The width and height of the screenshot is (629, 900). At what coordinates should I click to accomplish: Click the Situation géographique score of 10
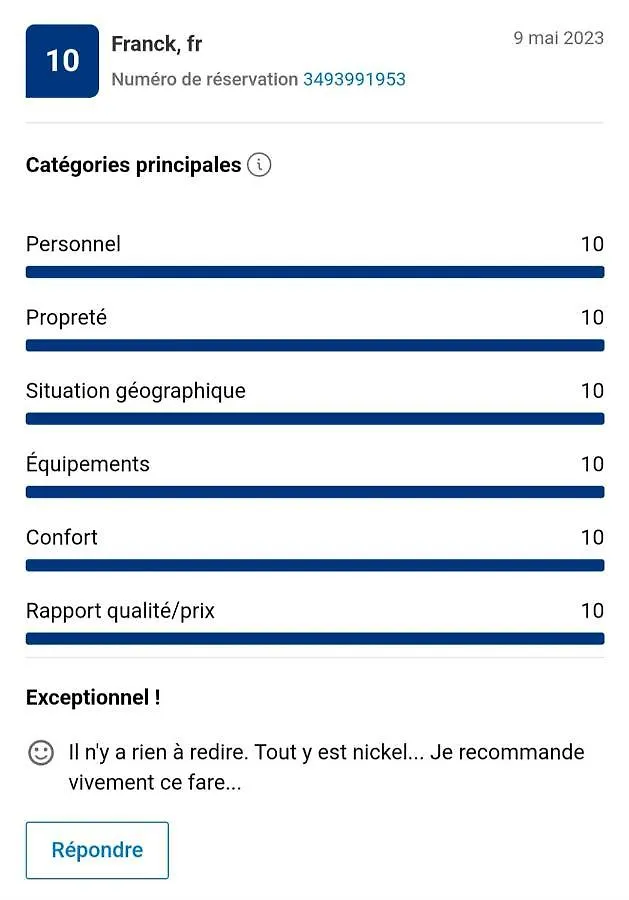click(x=592, y=391)
